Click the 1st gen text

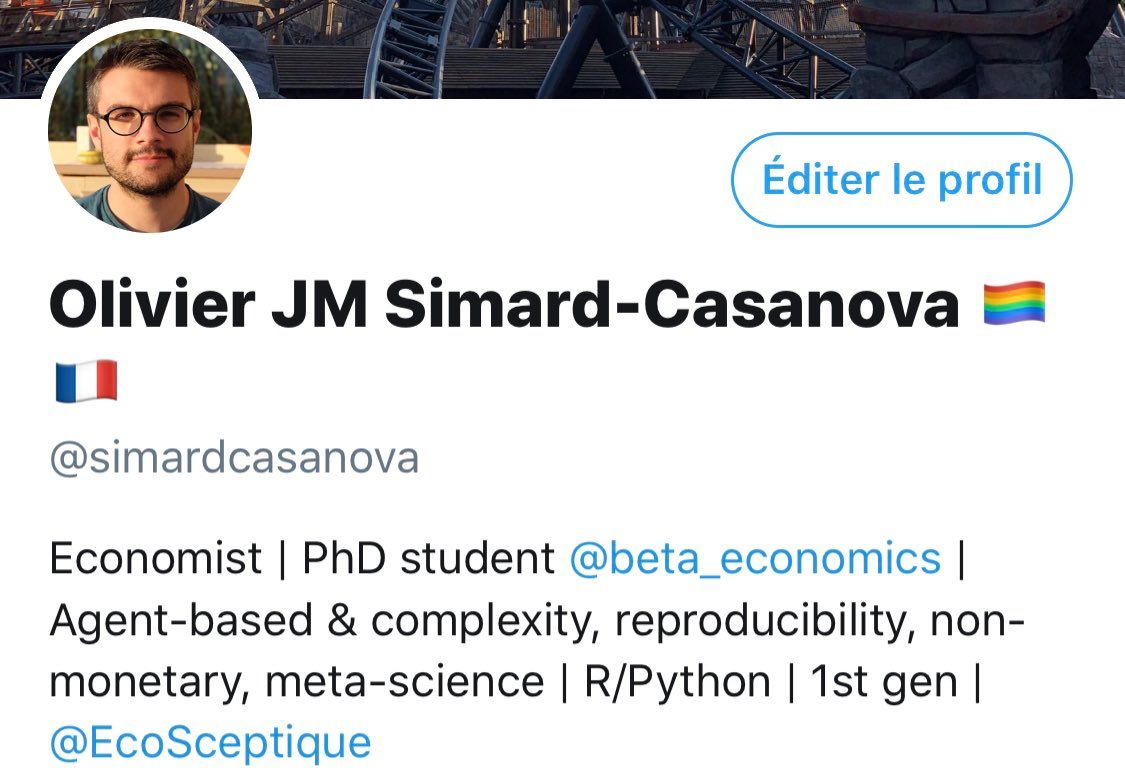tap(884, 681)
